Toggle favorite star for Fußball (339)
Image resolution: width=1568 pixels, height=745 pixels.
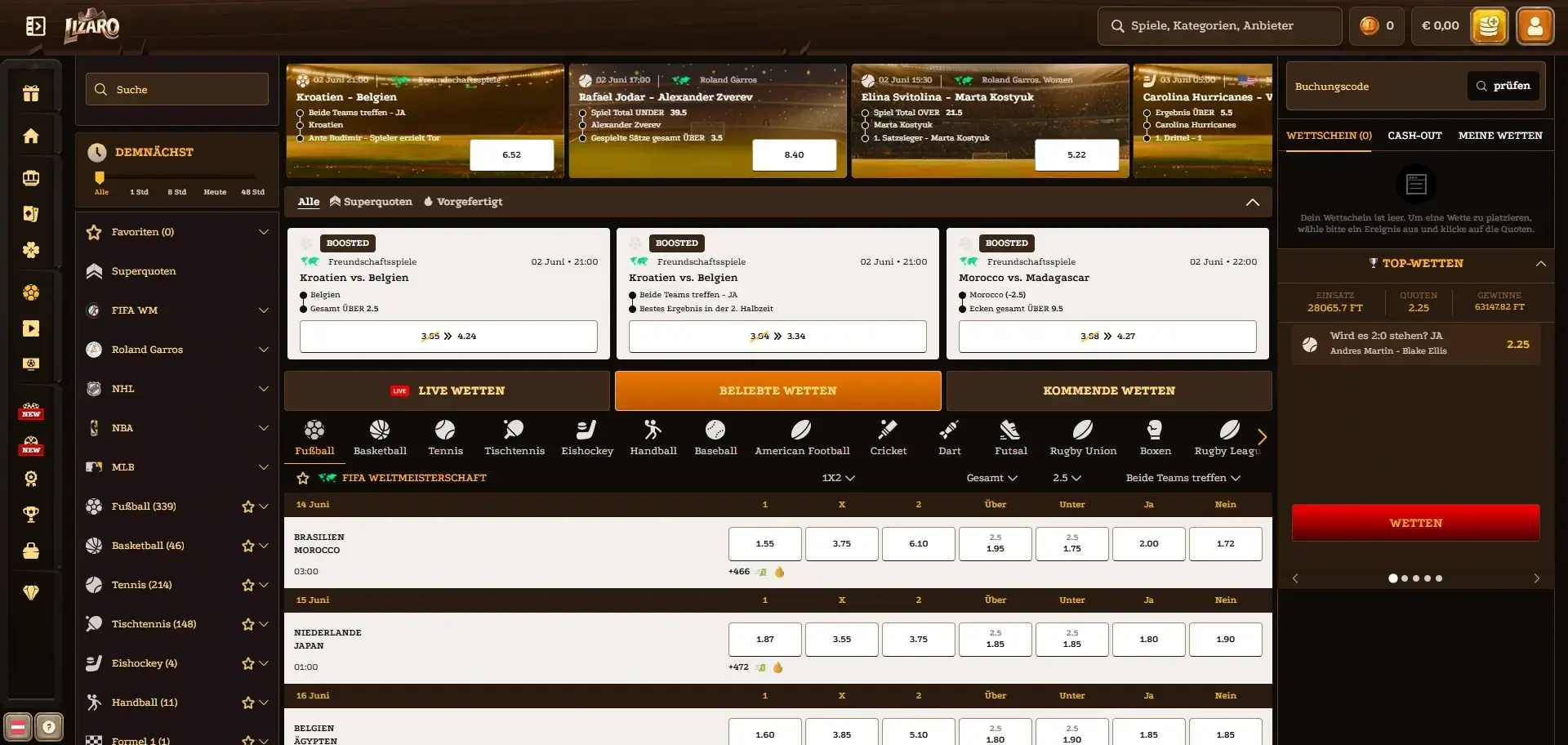click(x=248, y=506)
